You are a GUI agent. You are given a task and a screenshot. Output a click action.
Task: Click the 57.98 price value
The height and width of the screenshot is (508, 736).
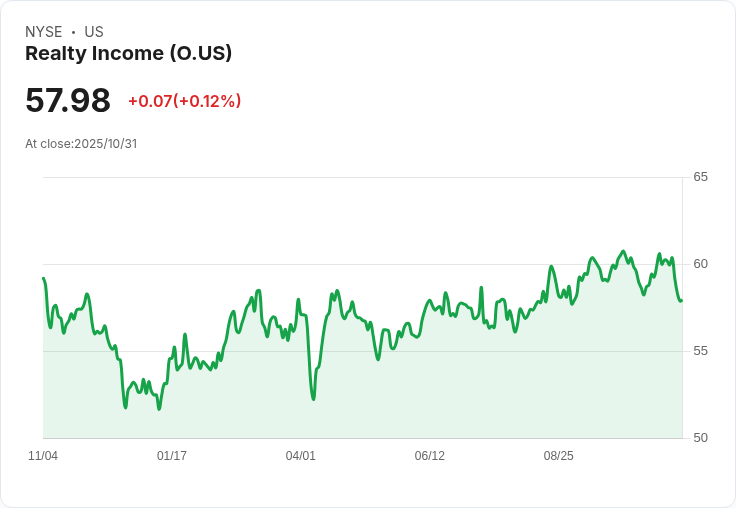[x=68, y=100]
